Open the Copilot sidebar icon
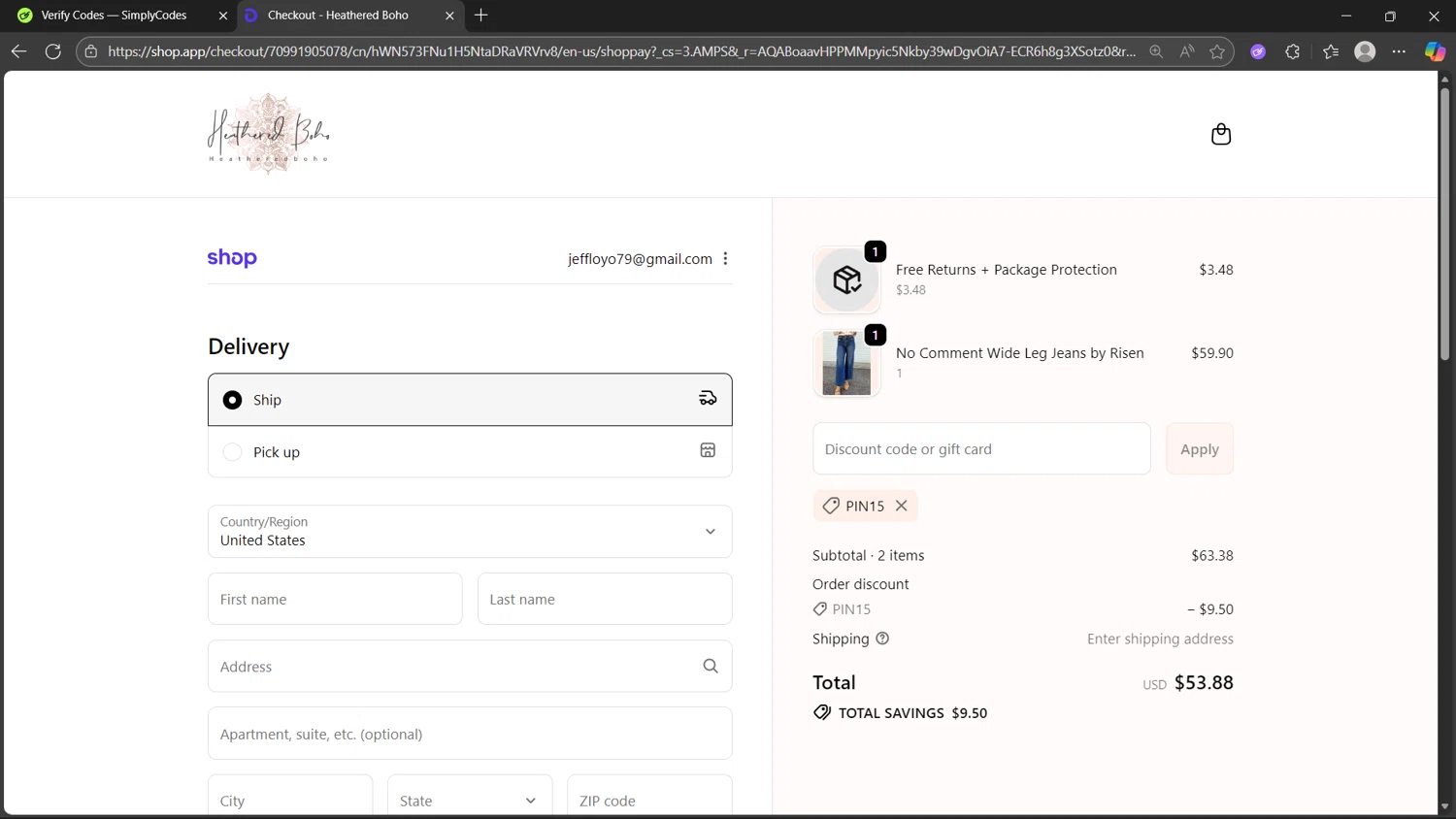Image resolution: width=1456 pixels, height=819 pixels. 1435,51
